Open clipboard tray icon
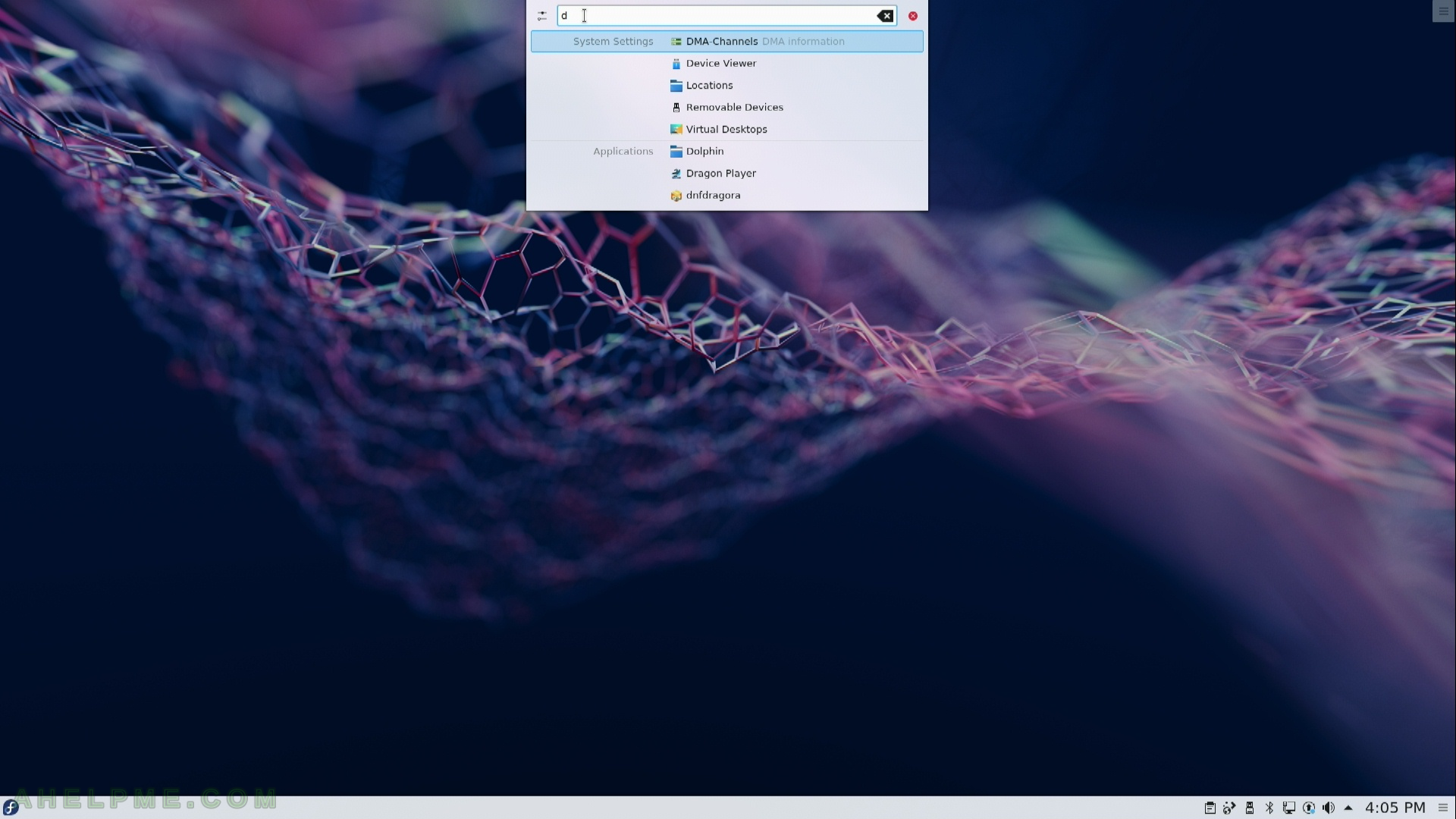Viewport: 1456px width, 819px height. 1210,808
